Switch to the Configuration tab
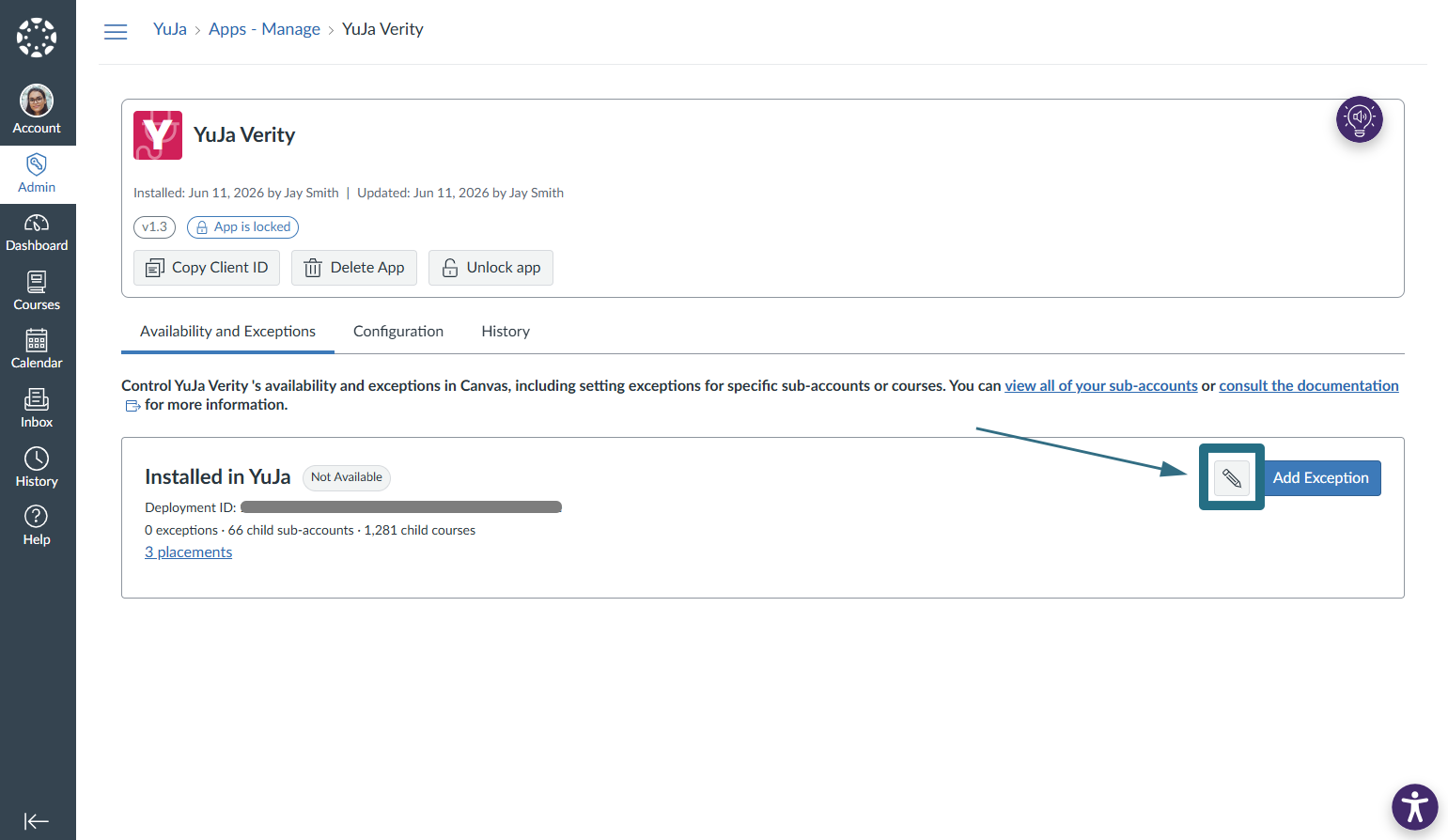This screenshot has height=840, width=1448. coord(398,332)
